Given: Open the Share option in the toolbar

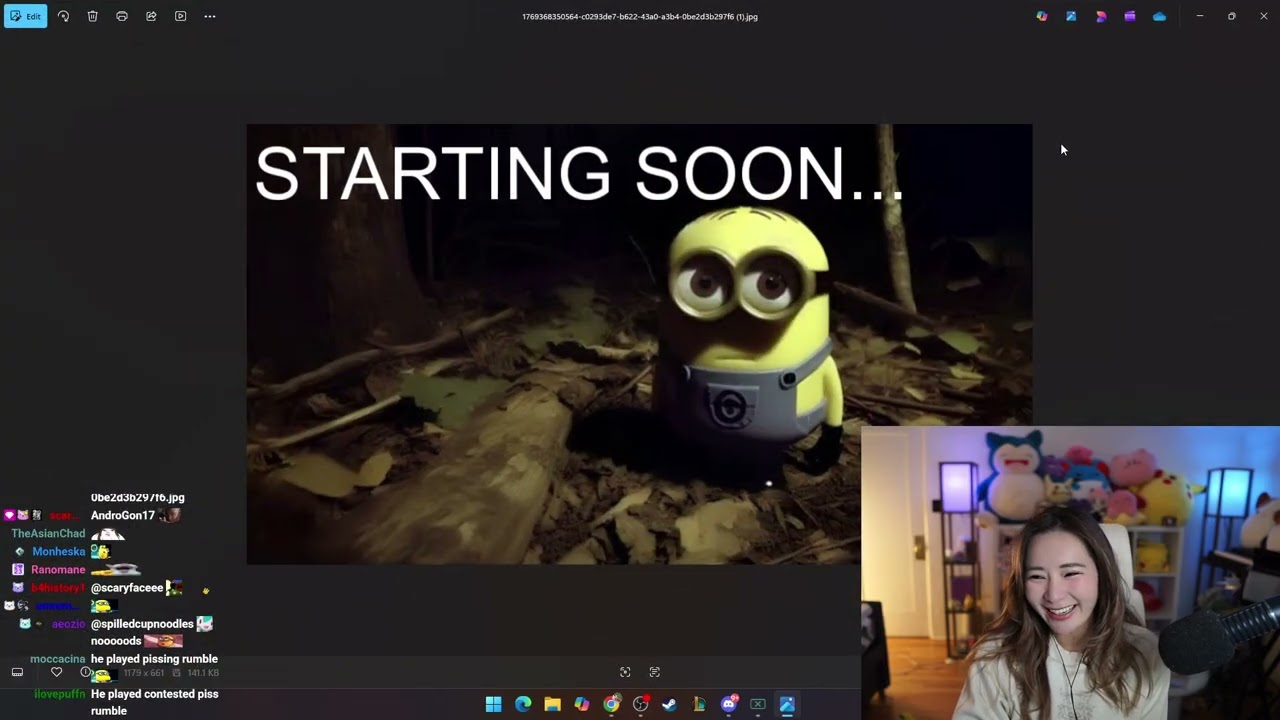Looking at the screenshot, I should point(151,16).
